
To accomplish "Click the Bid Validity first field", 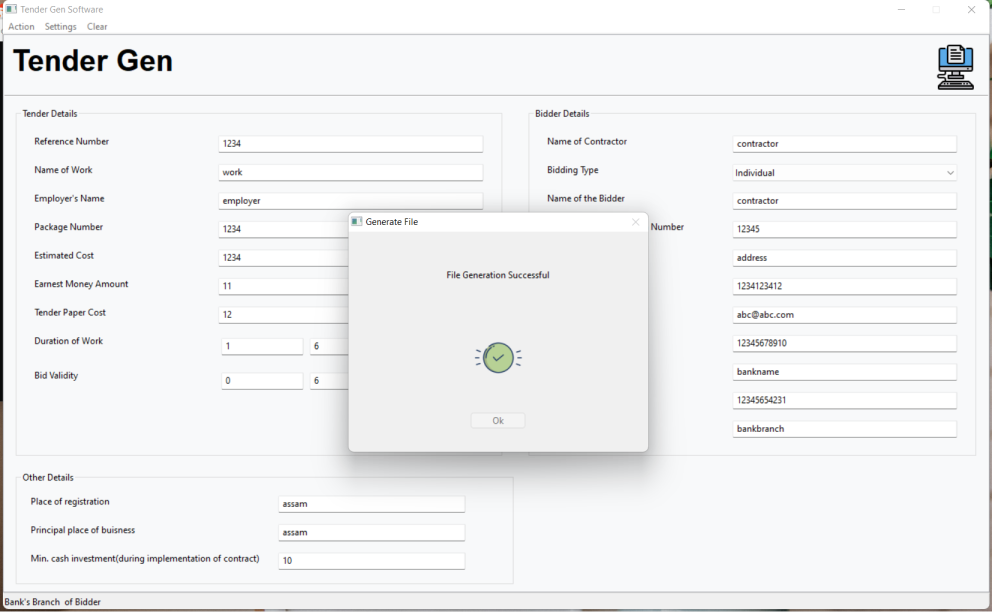I will click(x=262, y=380).
